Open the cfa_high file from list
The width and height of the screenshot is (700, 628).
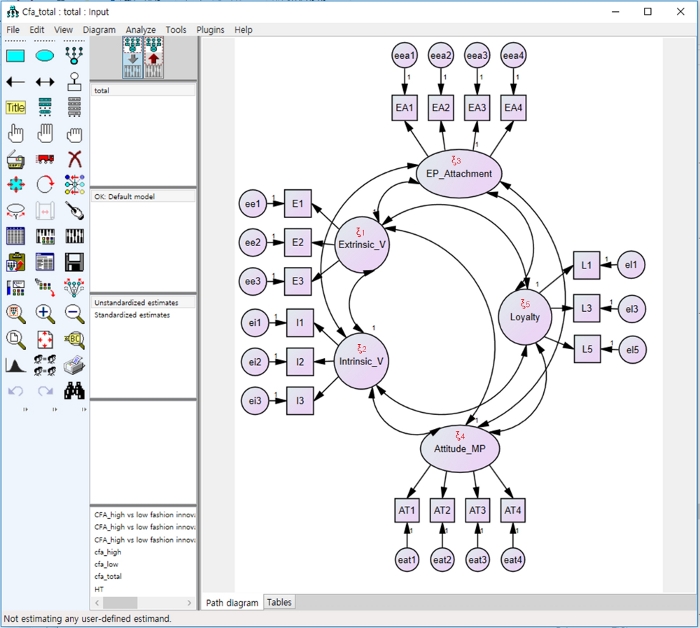[108, 552]
